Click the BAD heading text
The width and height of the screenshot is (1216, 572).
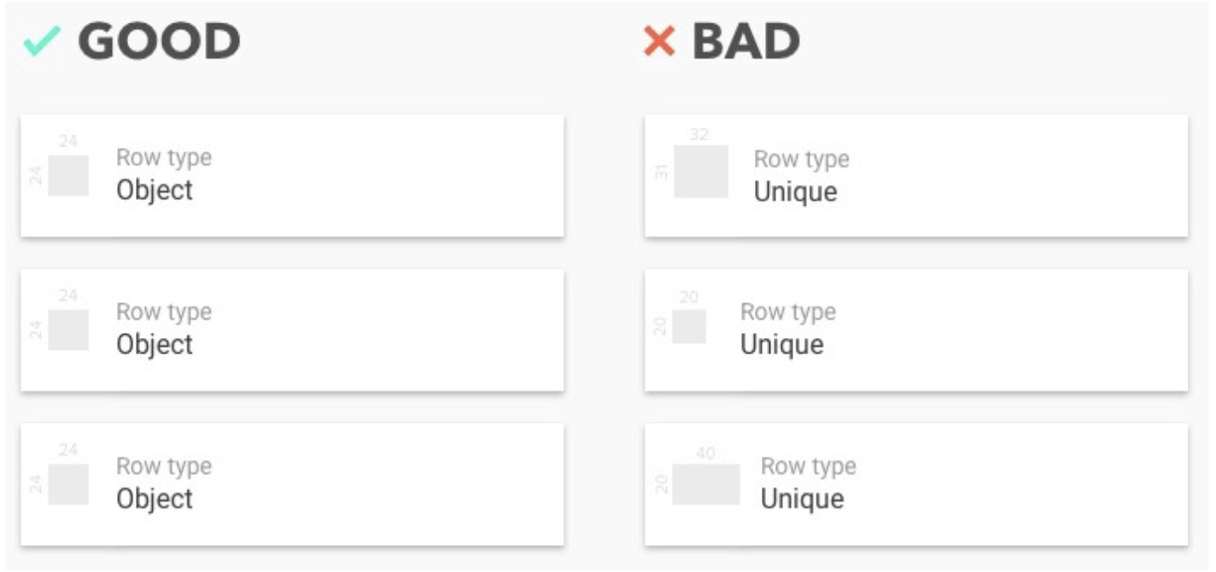pos(746,41)
